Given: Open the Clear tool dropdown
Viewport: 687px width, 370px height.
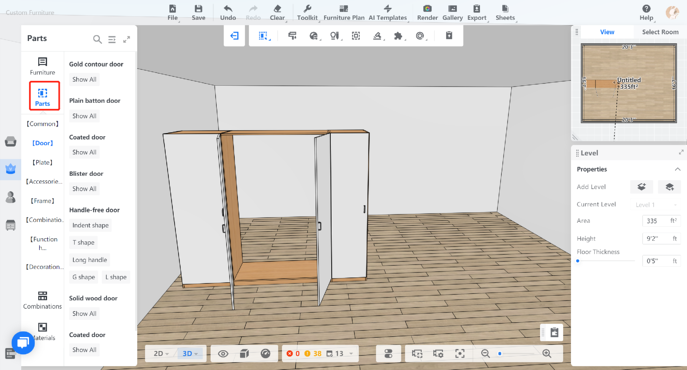Looking at the screenshot, I should (277, 13).
